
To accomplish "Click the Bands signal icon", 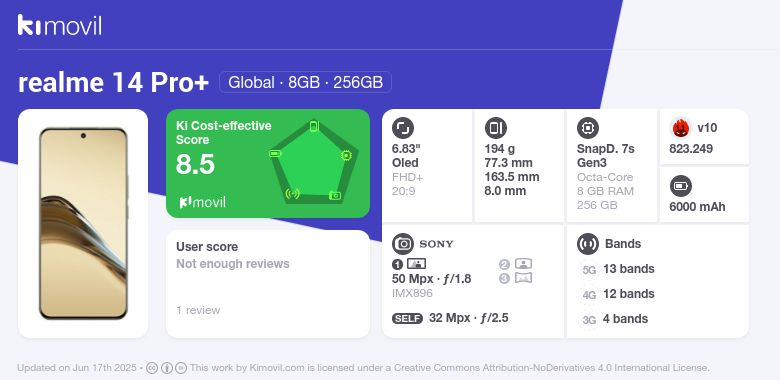I will pos(588,244).
